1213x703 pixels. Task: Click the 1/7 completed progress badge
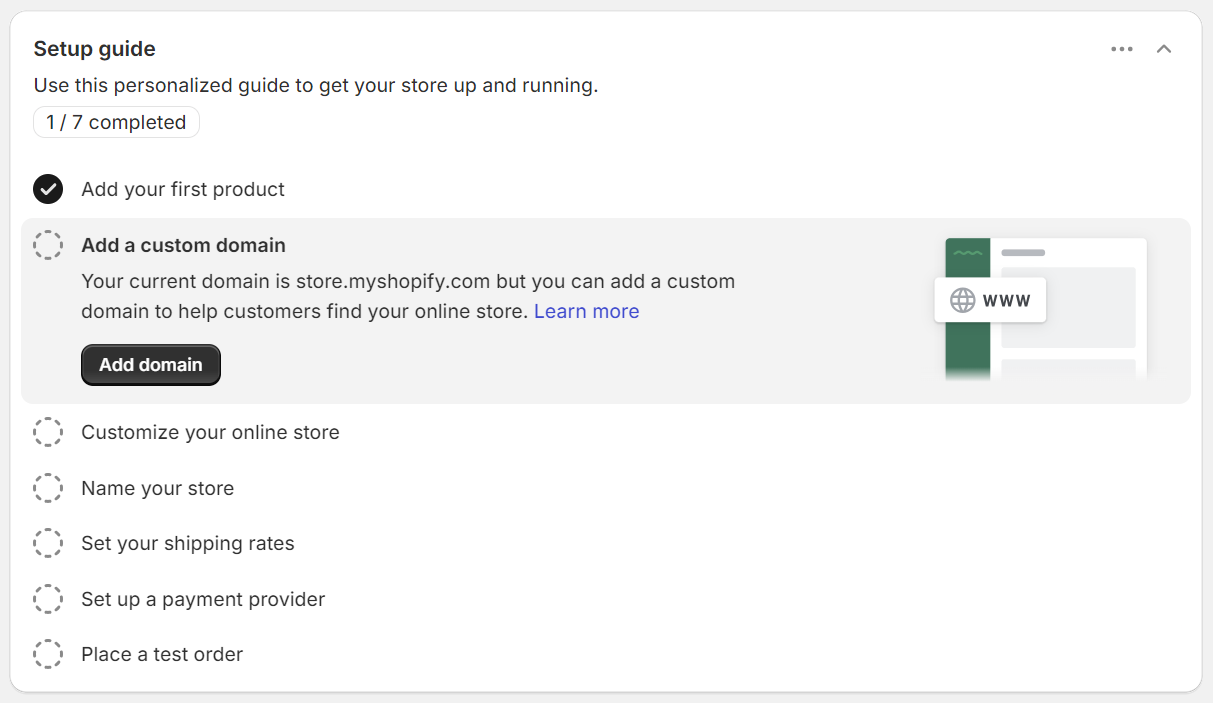coord(116,121)
